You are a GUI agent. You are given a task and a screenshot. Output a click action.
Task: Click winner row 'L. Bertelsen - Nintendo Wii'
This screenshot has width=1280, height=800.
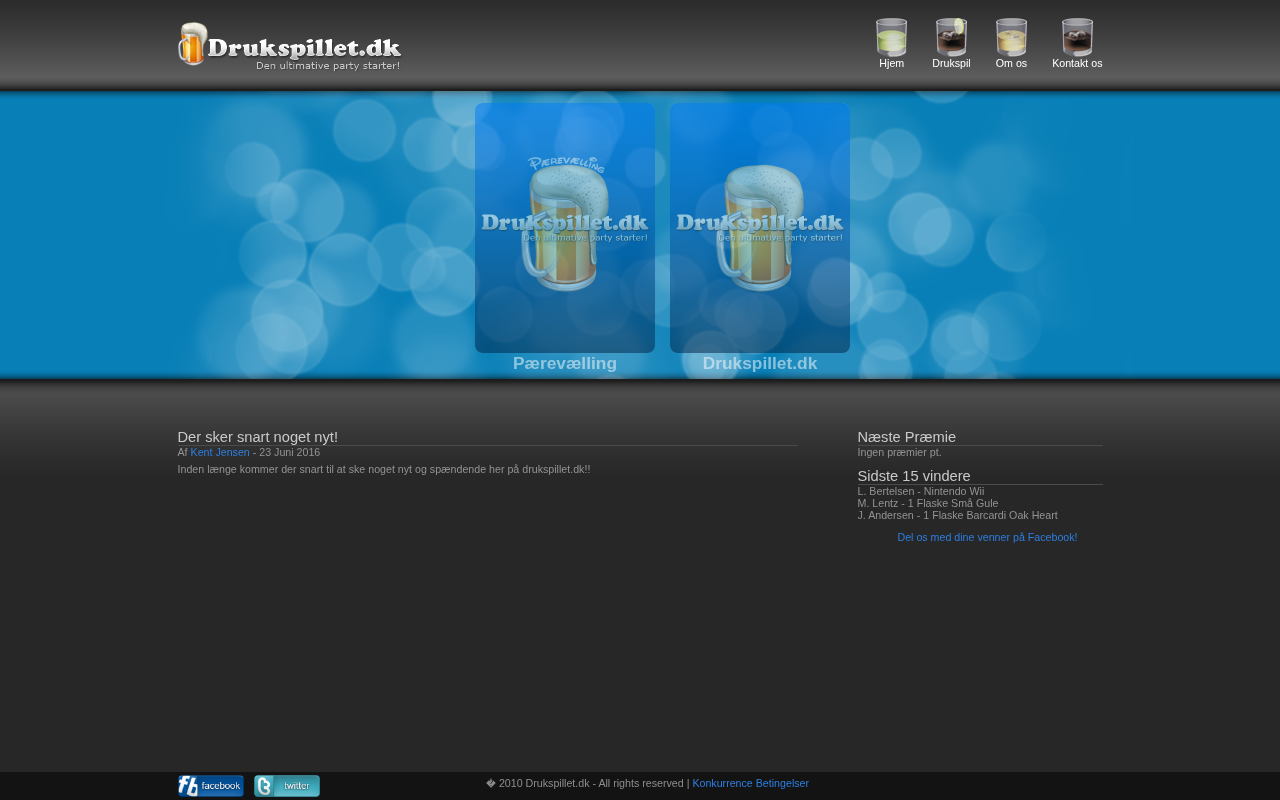pos(921,491)
